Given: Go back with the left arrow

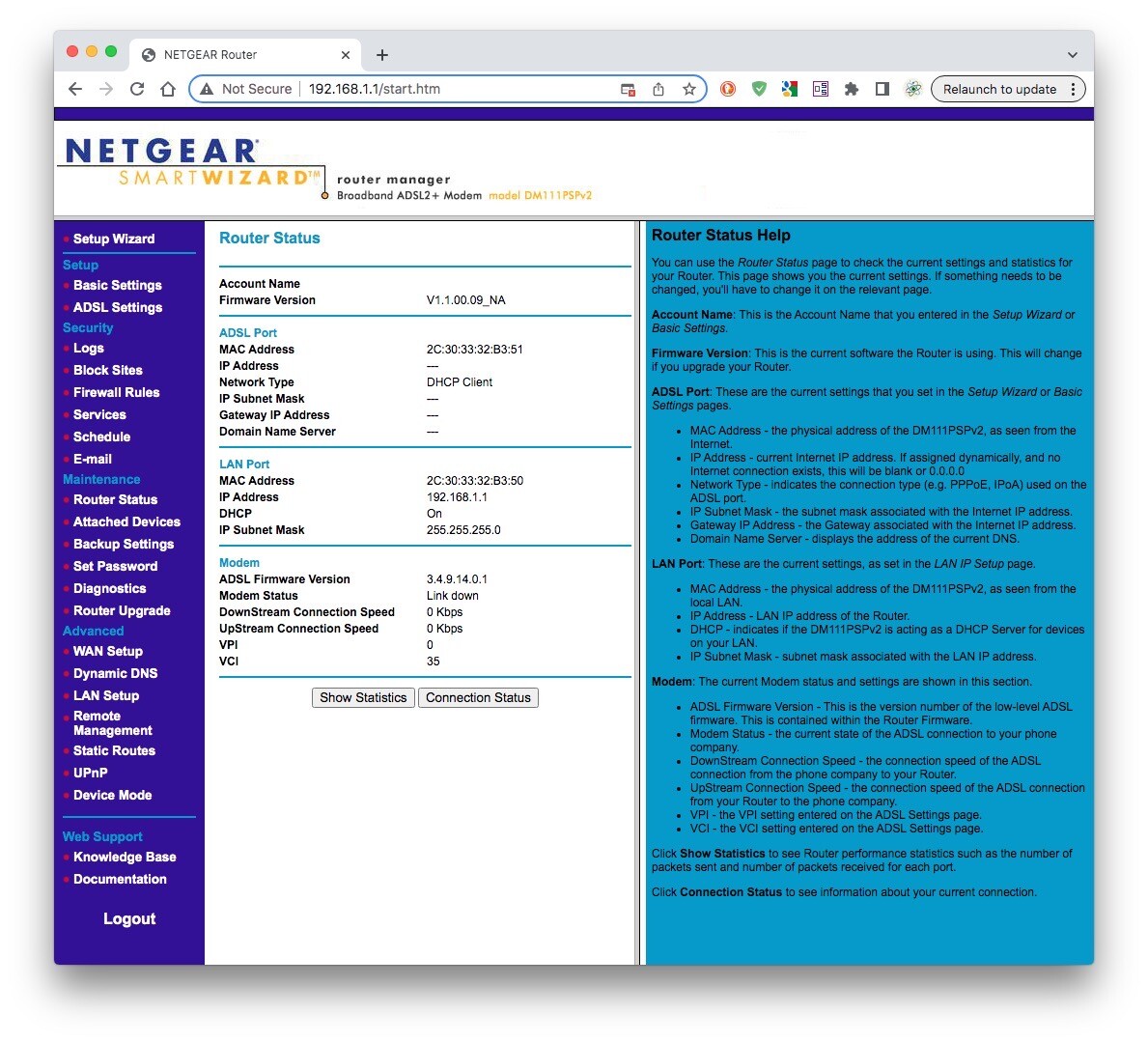Looking at the screenshot, I should pos(74,90).
